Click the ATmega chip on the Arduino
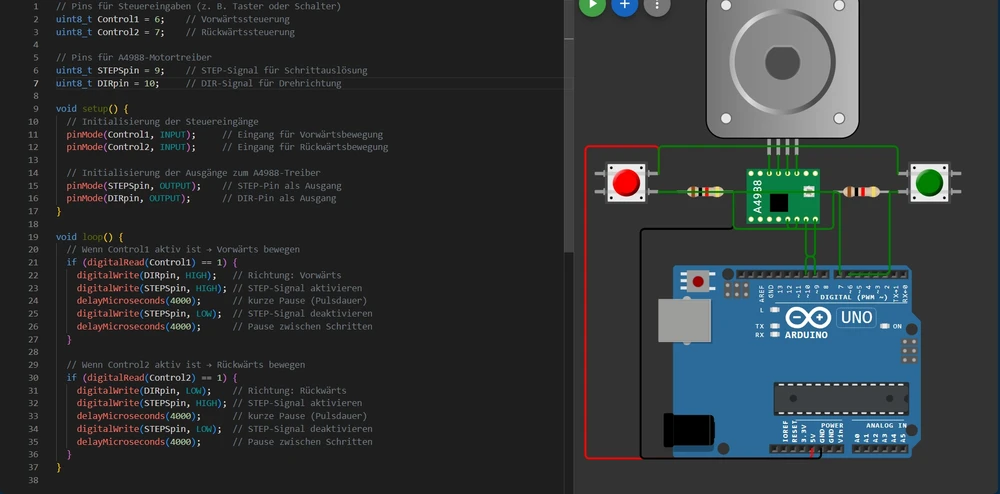The height and width of the screenshot is (494, 1000). pos(840,398)
